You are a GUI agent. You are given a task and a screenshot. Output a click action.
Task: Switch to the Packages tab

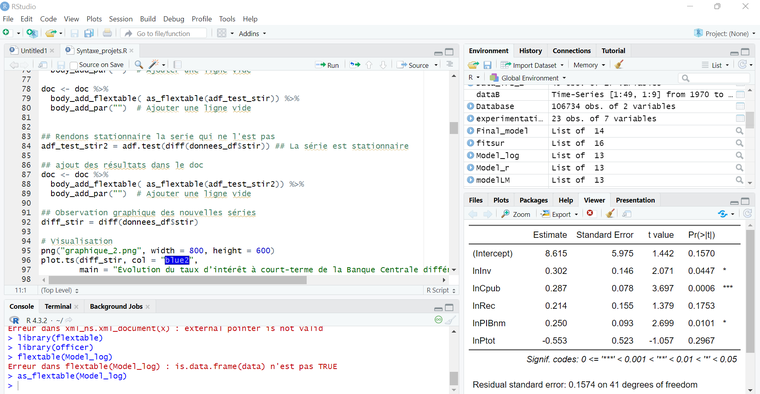point(533,200)
